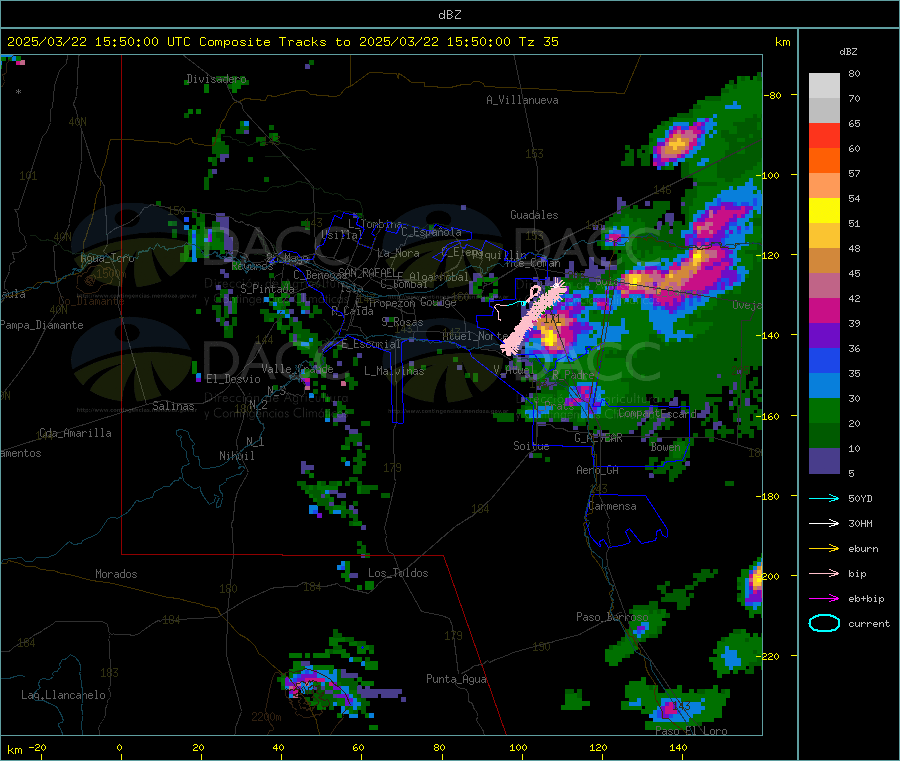This screenshot has height=761, width=900.
Task: Click the Guadales map label
Action: point(534,215)
